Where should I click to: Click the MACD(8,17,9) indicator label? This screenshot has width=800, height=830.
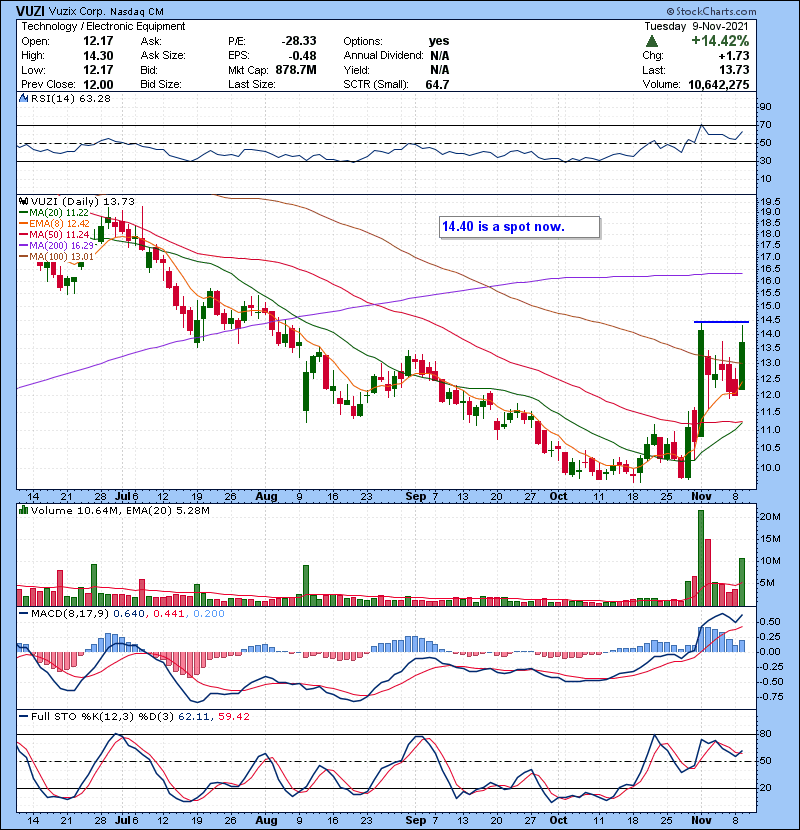coord(70,614)
